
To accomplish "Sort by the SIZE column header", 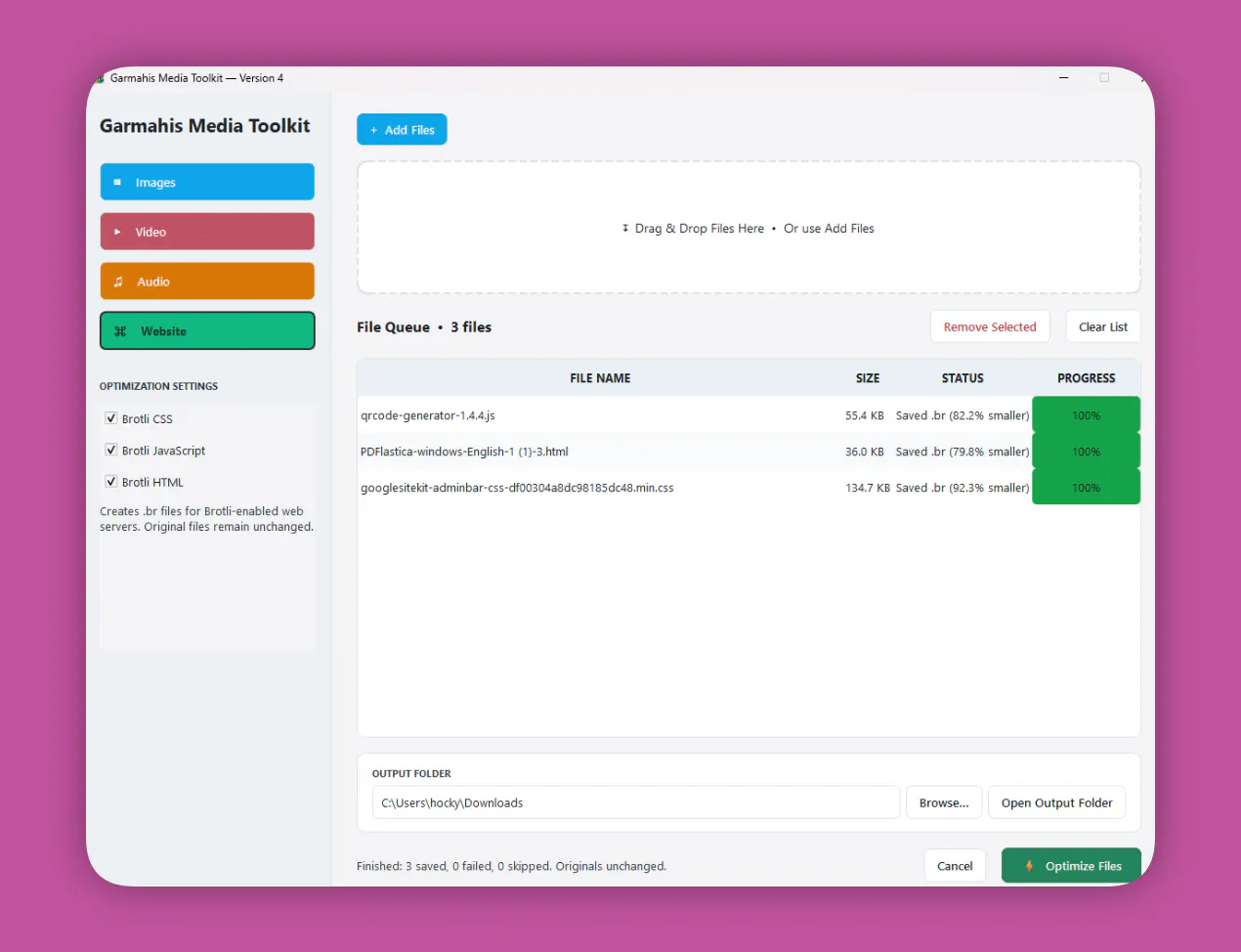I will pyautogui.click(x=868, y=378).
